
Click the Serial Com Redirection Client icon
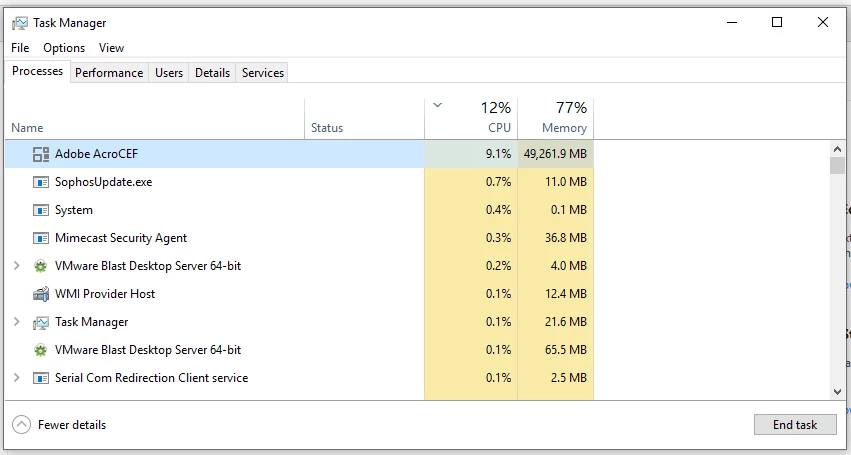[41, 378]
